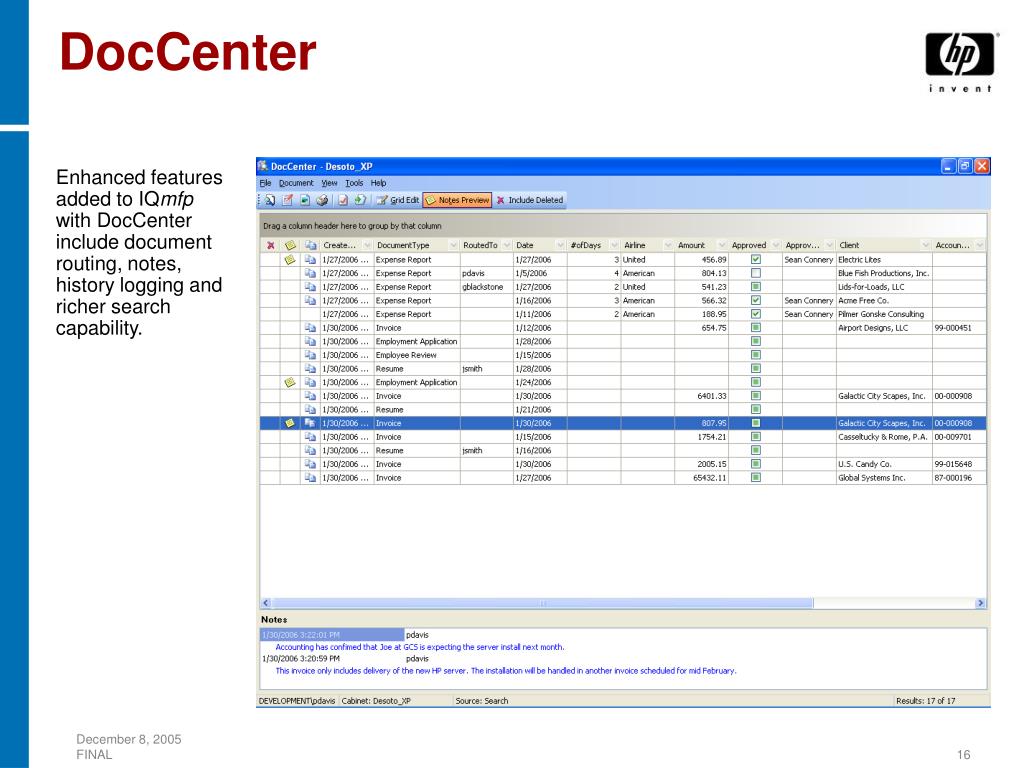The image size is (1024, 768).
Task: Select the note dated 1/30/2006 3:20:59 PM
Action: (x=300, y=659)
